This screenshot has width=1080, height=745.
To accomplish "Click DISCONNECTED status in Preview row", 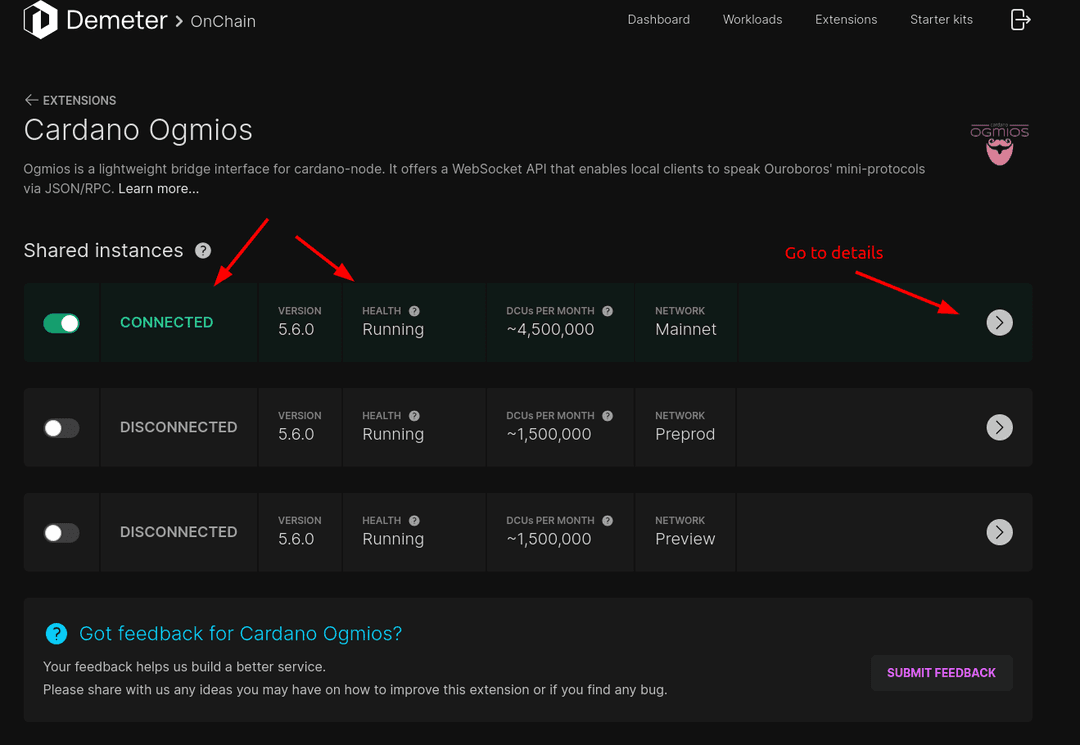I will click(178, 532).
